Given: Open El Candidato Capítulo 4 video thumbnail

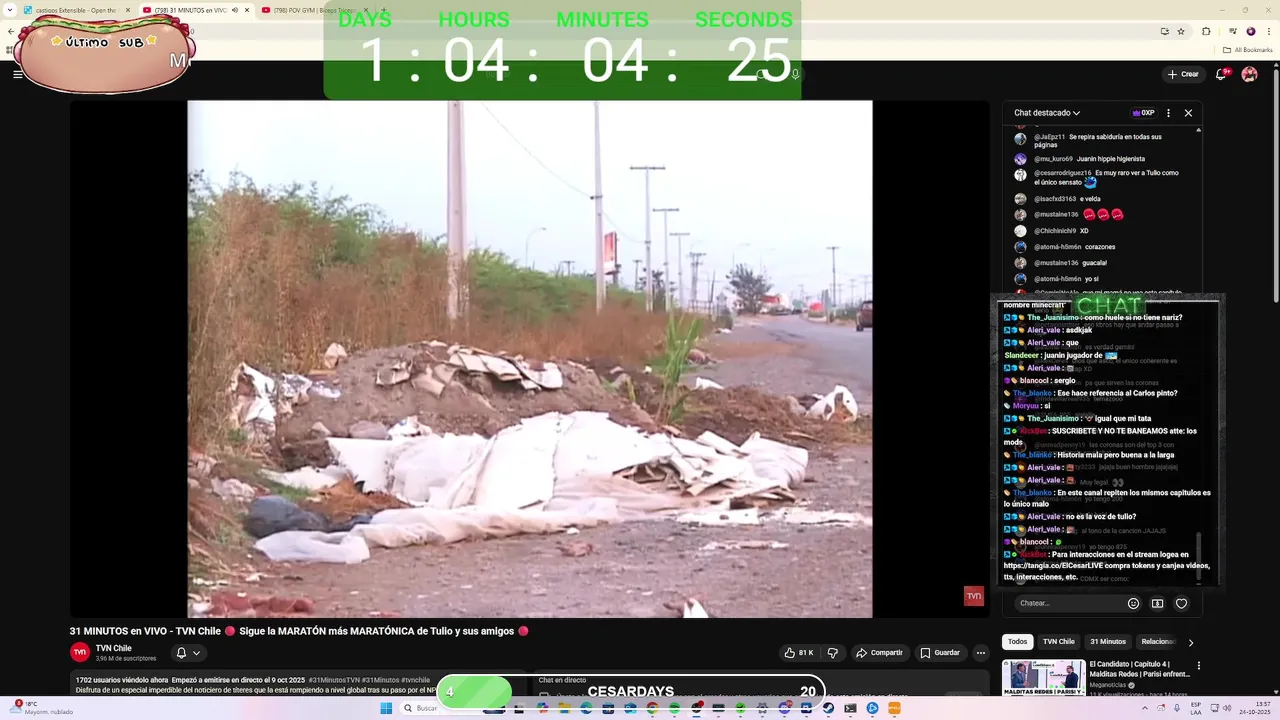Looking at the screenshot, I should tap(1043, 678).
